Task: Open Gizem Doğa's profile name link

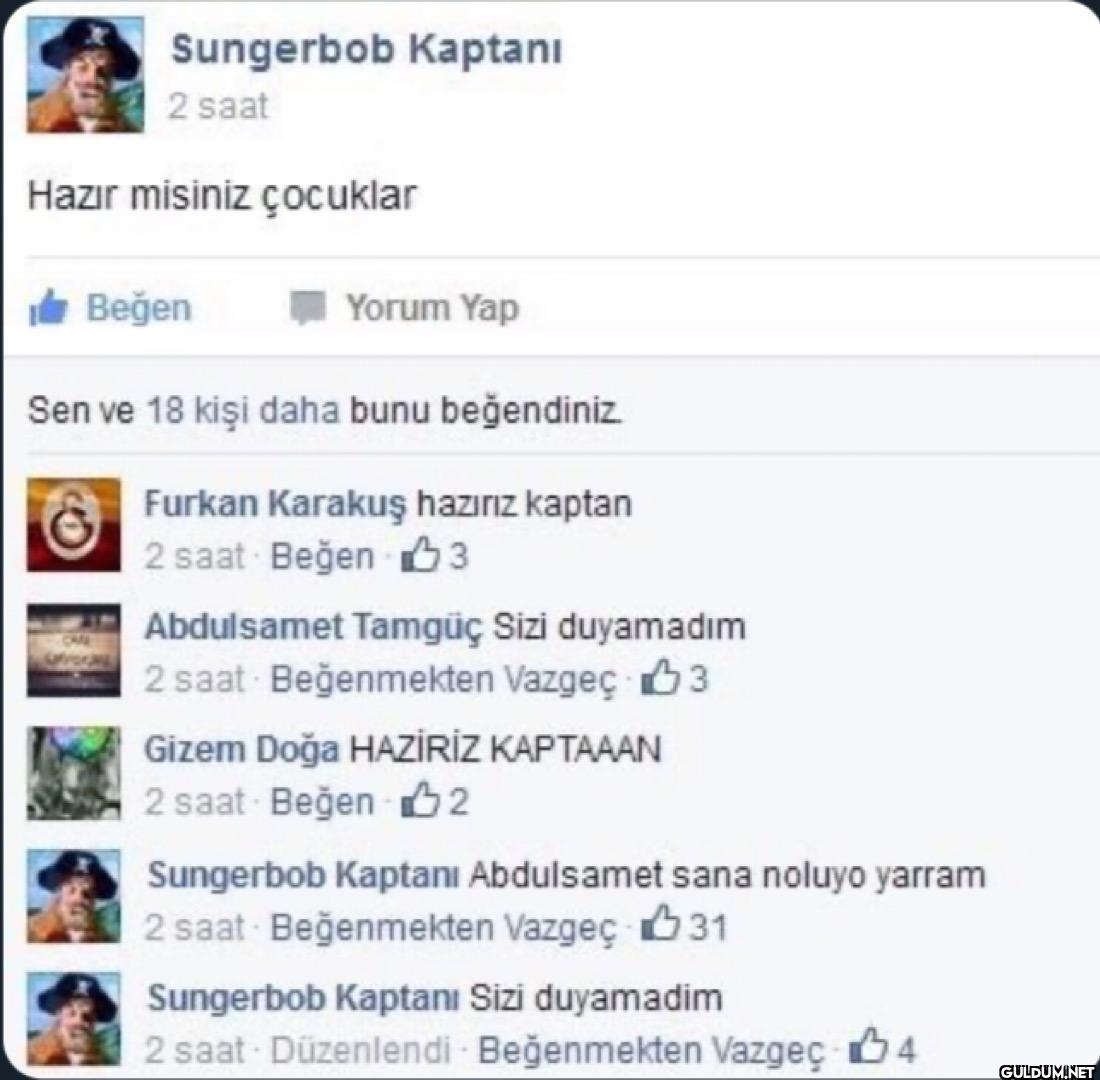Action: (242, 749)
